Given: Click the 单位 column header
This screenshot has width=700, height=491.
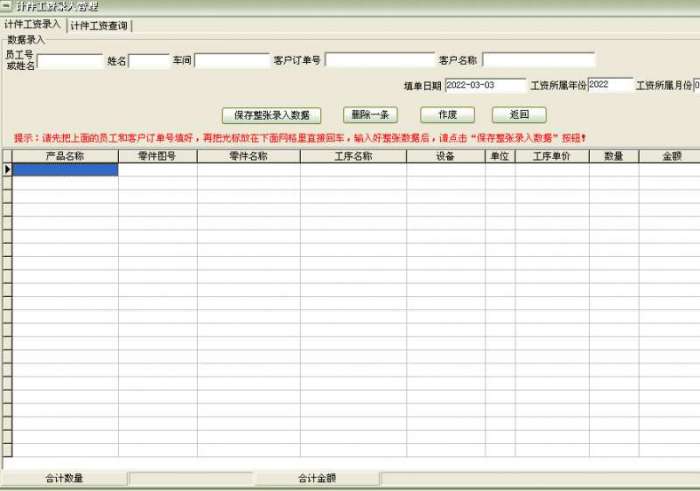Looking at the screenshot, I should pos(500,156).
